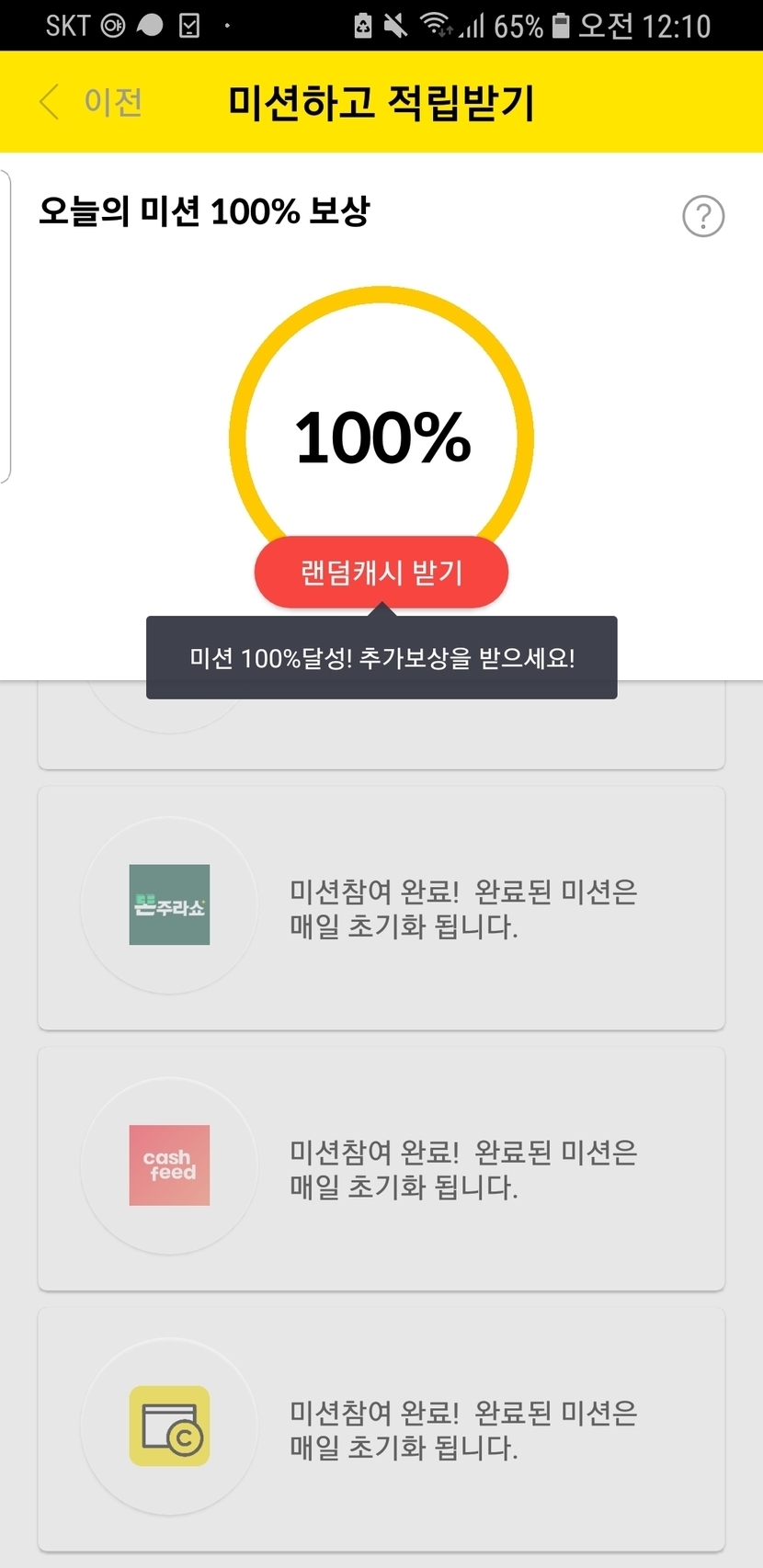This screenshot has height=1568, width=763.
Task: Tap the pink cash feed mission icon
Action: pyautogui.click(x=169, y=1165)
